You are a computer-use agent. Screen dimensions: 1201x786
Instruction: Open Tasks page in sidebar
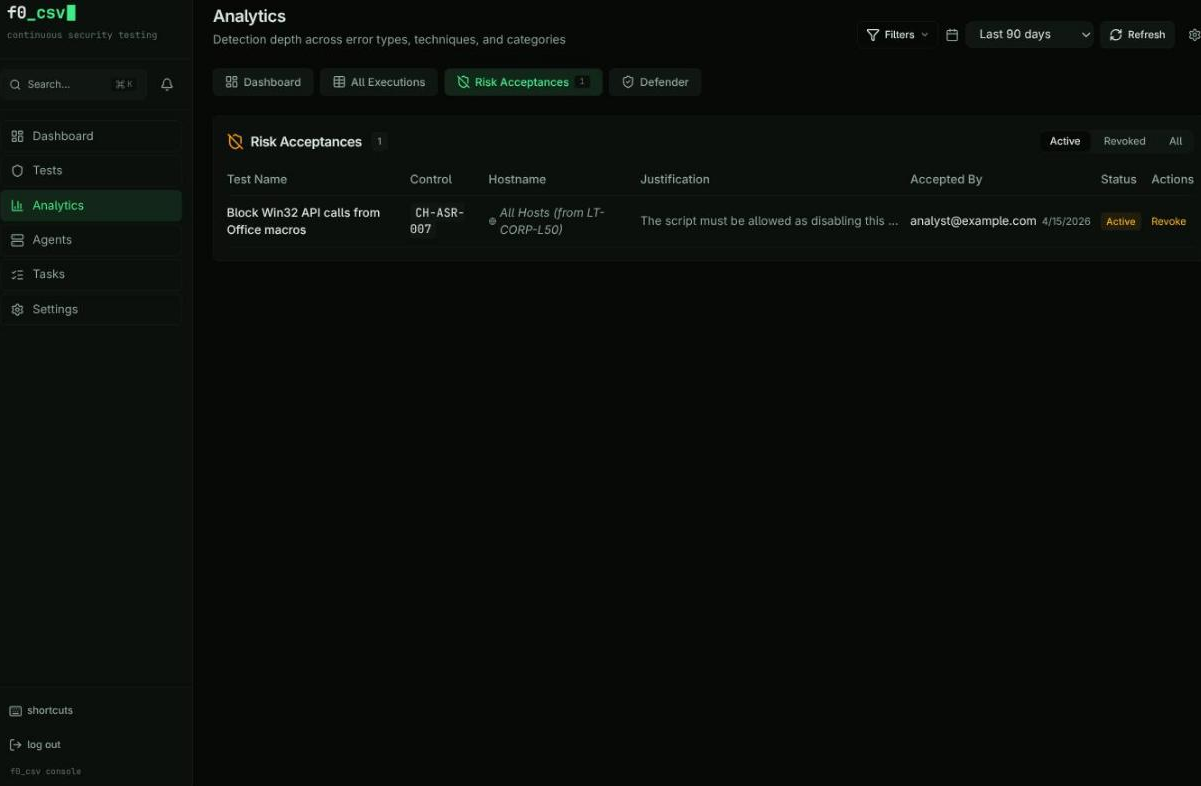pos(91,274)
